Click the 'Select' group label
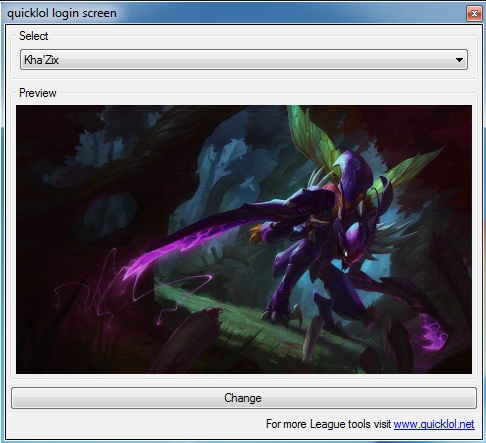 pyautogui.click(x=33, y=36)
